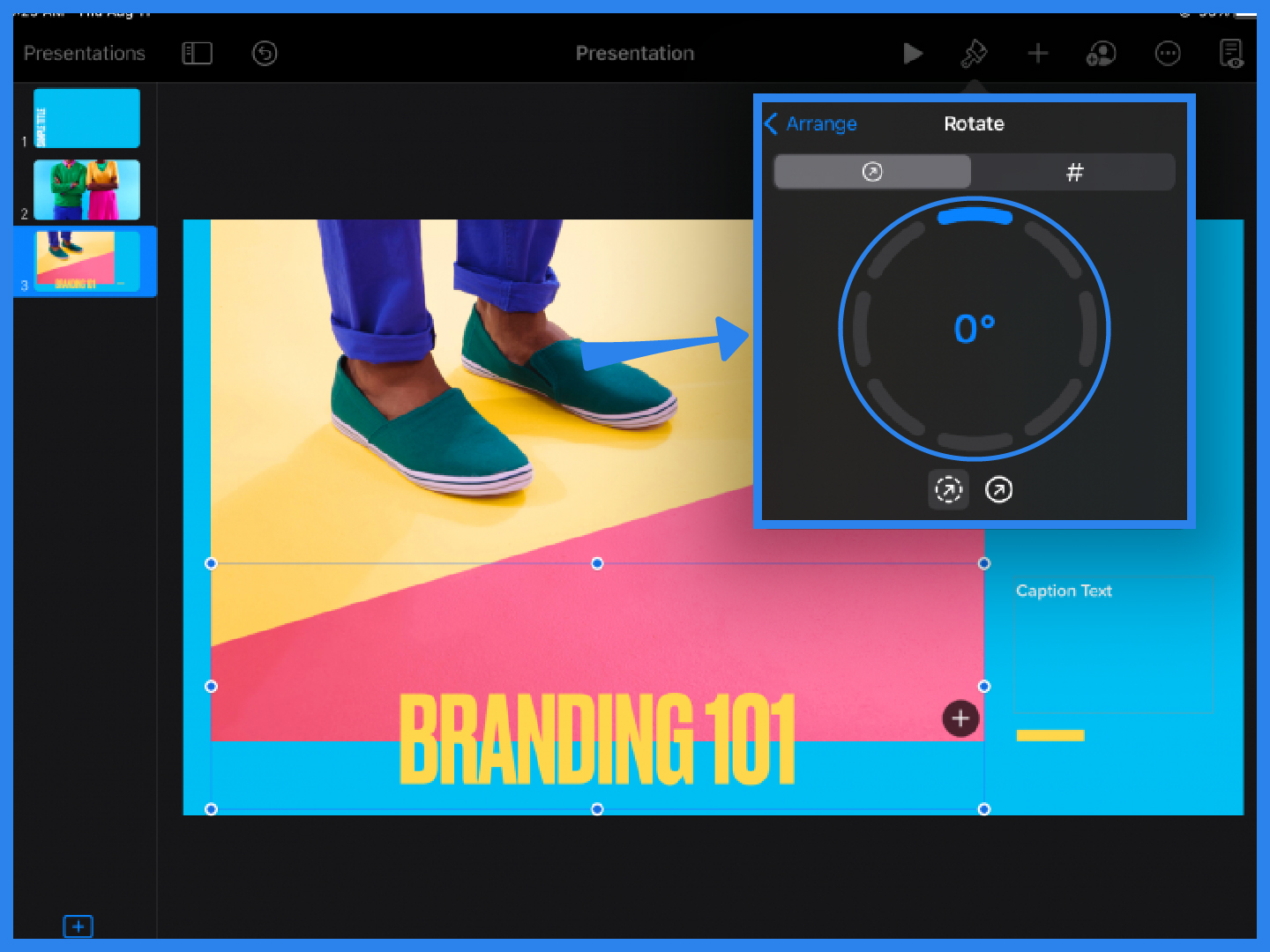1270x952 pixels.
Task: Open the More options ellipsis icon
Action: click(1168, 54)
